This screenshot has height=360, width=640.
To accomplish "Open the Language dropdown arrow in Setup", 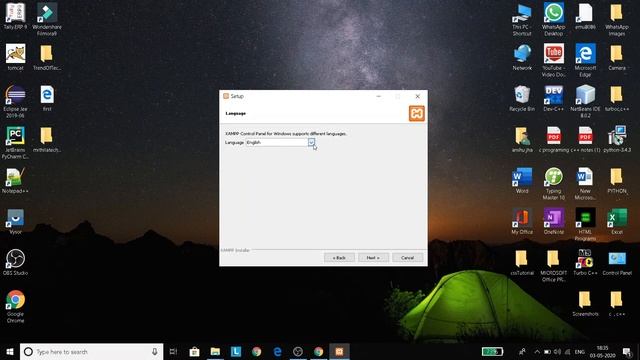I will click(x=311, y=142).
